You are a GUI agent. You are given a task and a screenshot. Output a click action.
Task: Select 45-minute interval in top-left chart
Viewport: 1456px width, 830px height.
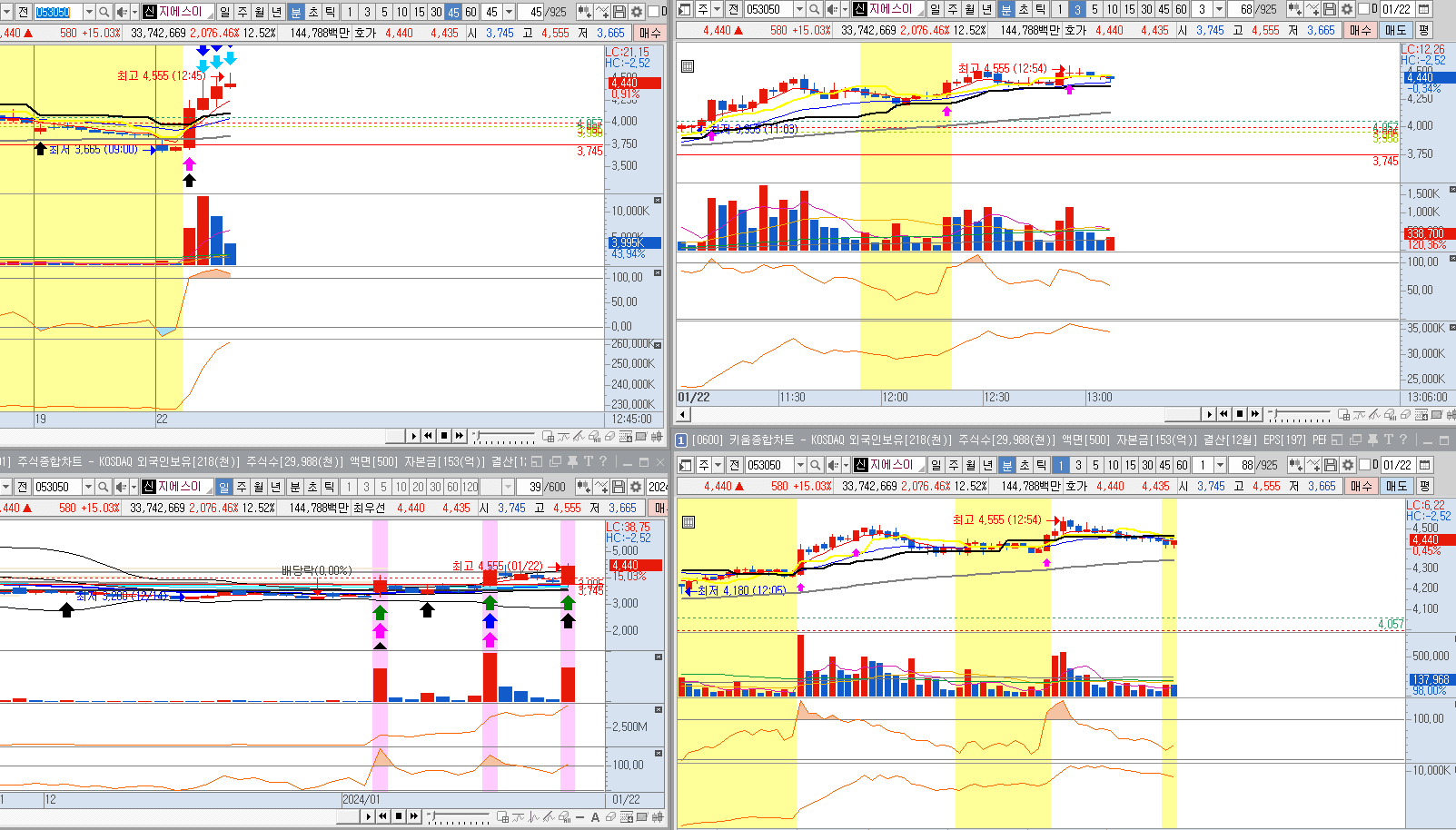coord(453,12)
